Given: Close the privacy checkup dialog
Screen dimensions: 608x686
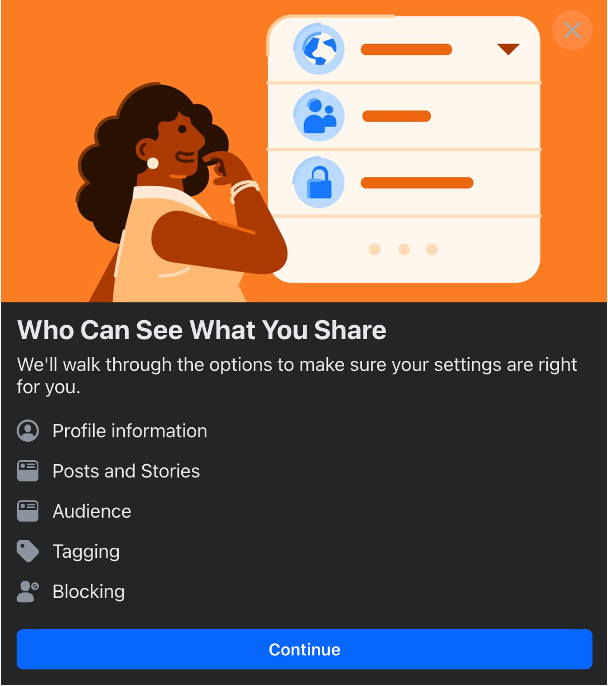Looking at the screenshot, I should click(x=572, y=30).
